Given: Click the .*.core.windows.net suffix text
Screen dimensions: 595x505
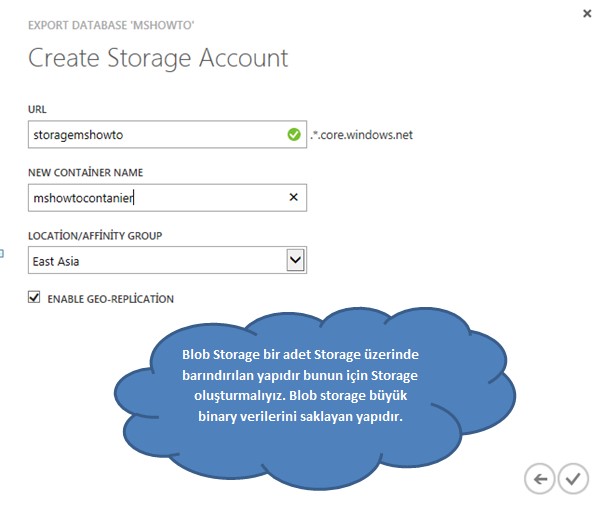Looking at the screenshot, I should pyautogui.click(x=362, y=135).
